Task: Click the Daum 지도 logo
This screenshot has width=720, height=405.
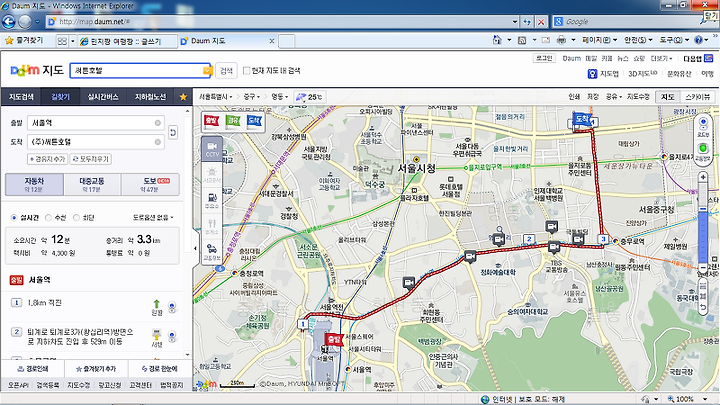Action: pyautogui.click(x=37, y=71)
